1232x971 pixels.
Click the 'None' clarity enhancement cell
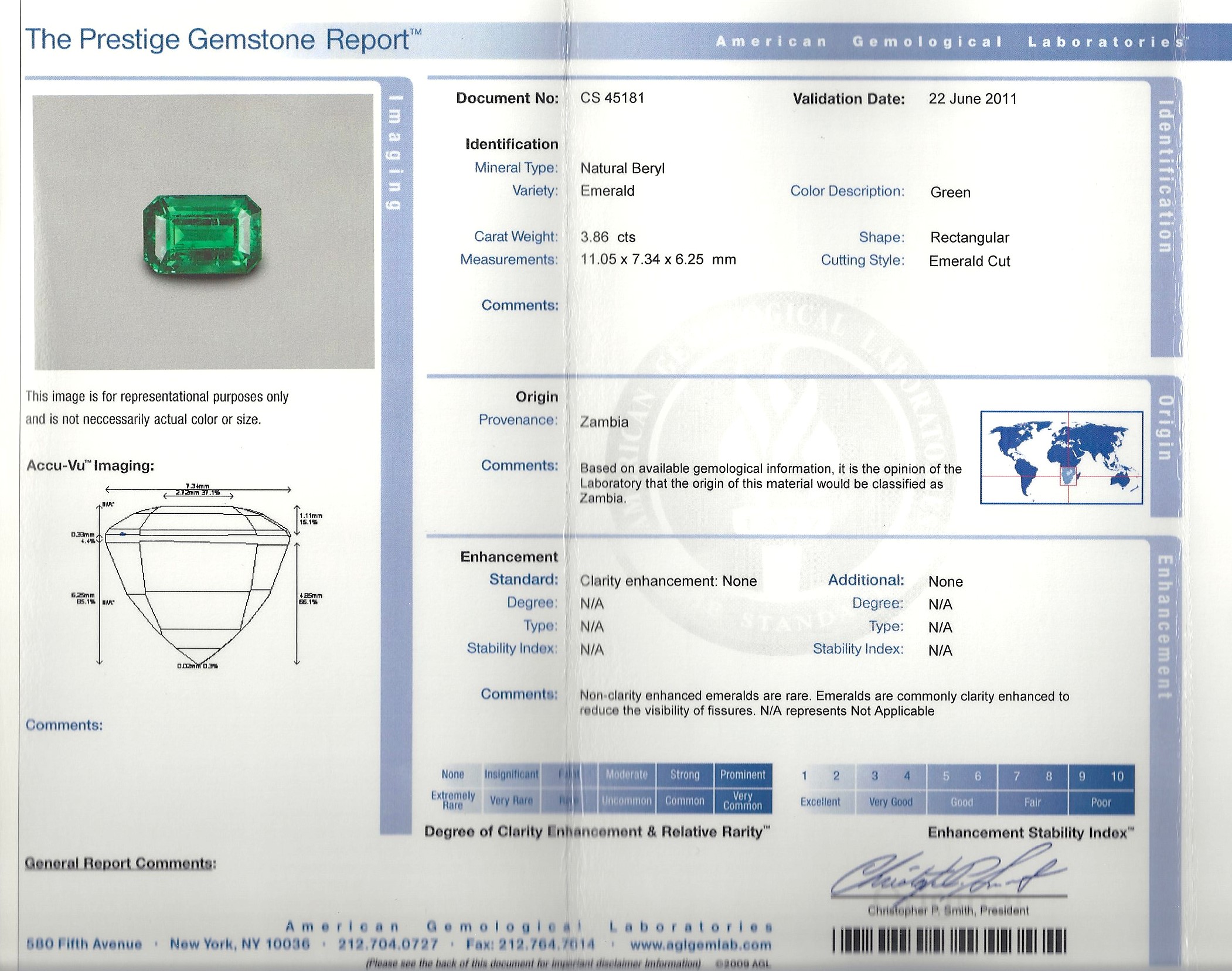452,775
